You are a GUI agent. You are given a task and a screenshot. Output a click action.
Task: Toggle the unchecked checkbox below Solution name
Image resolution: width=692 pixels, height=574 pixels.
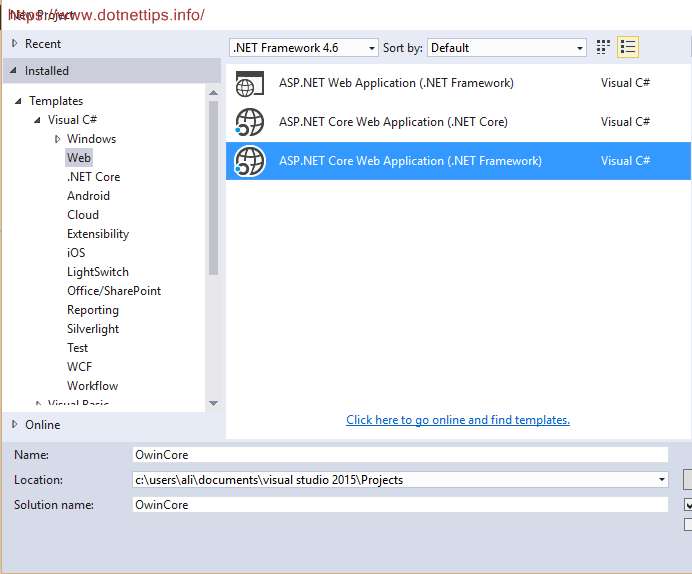coord(688,524)
